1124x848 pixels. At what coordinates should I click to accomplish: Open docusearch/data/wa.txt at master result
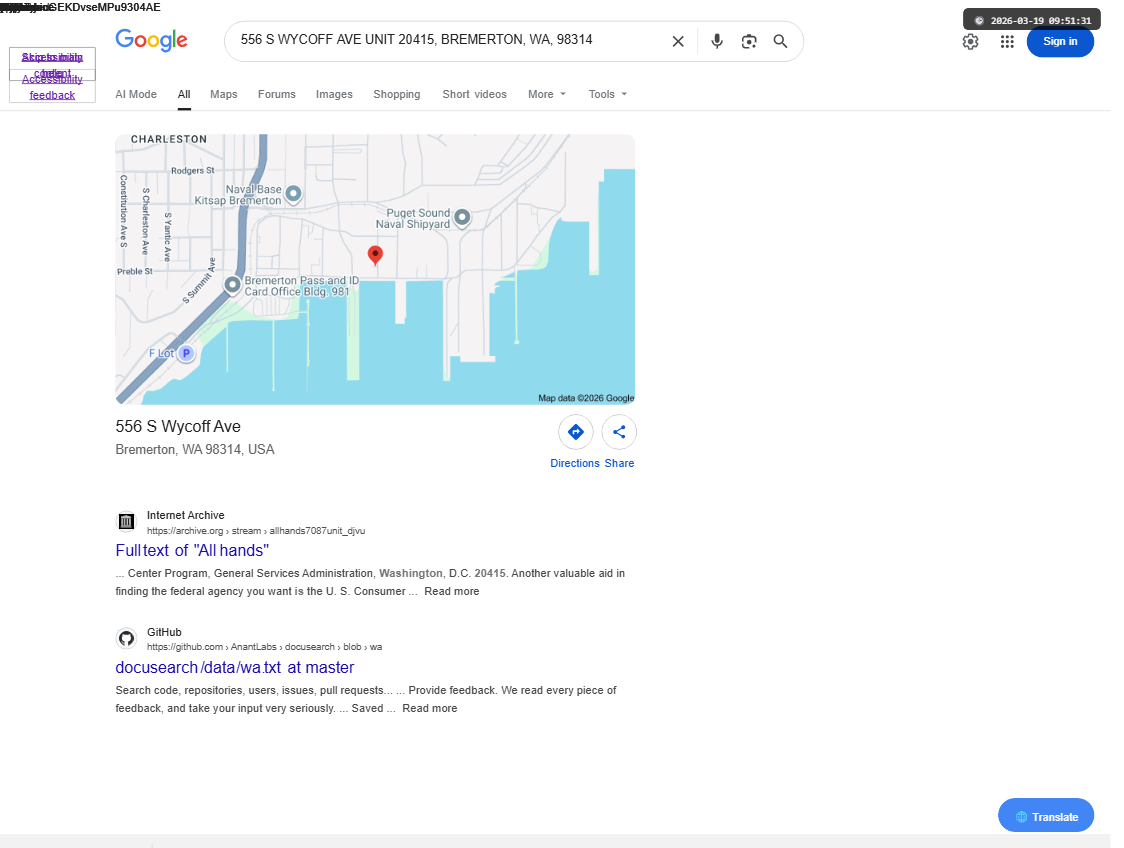tap(234, 667)
